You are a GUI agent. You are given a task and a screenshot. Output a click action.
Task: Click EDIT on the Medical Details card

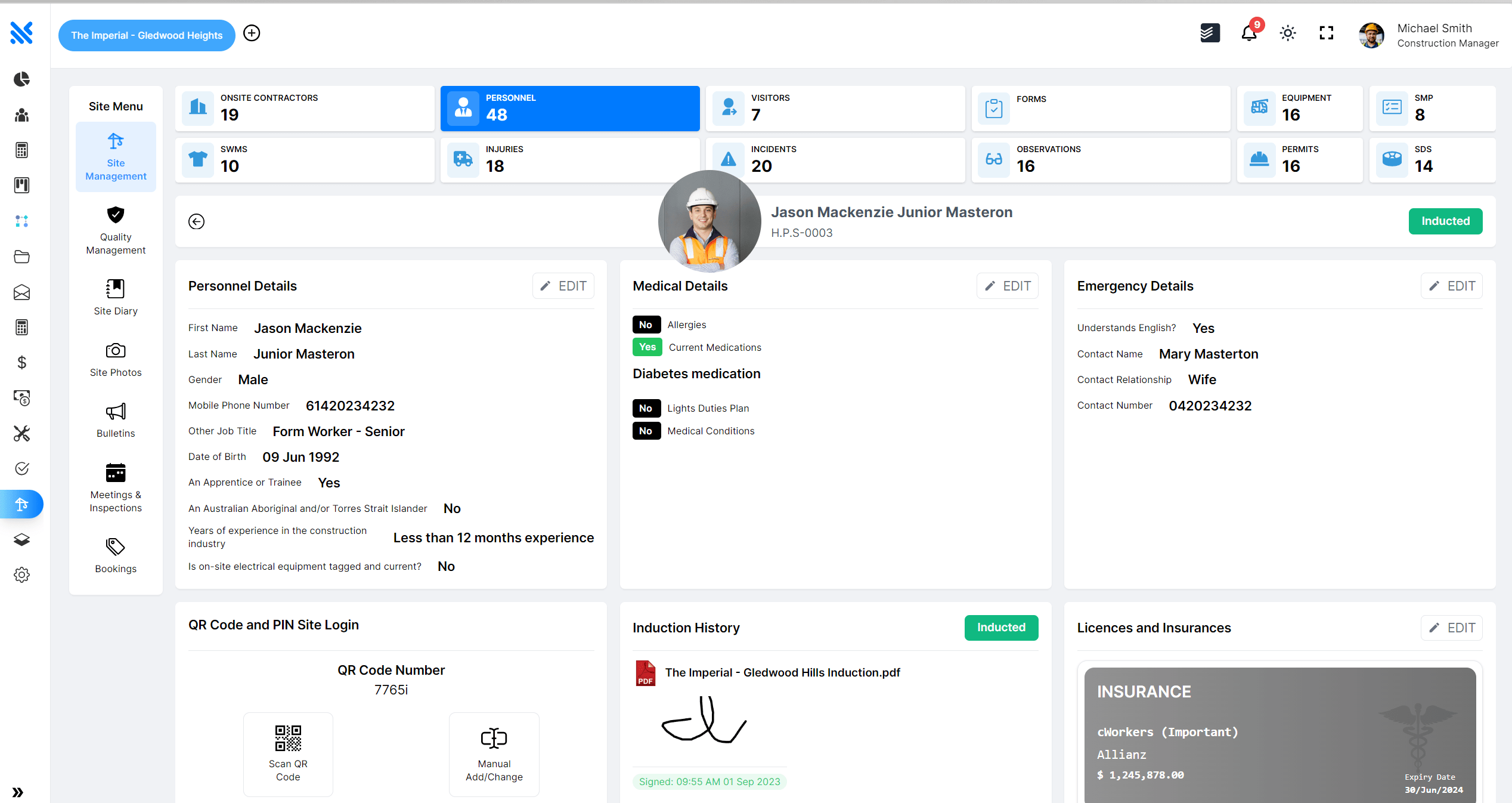(1007, 286)
